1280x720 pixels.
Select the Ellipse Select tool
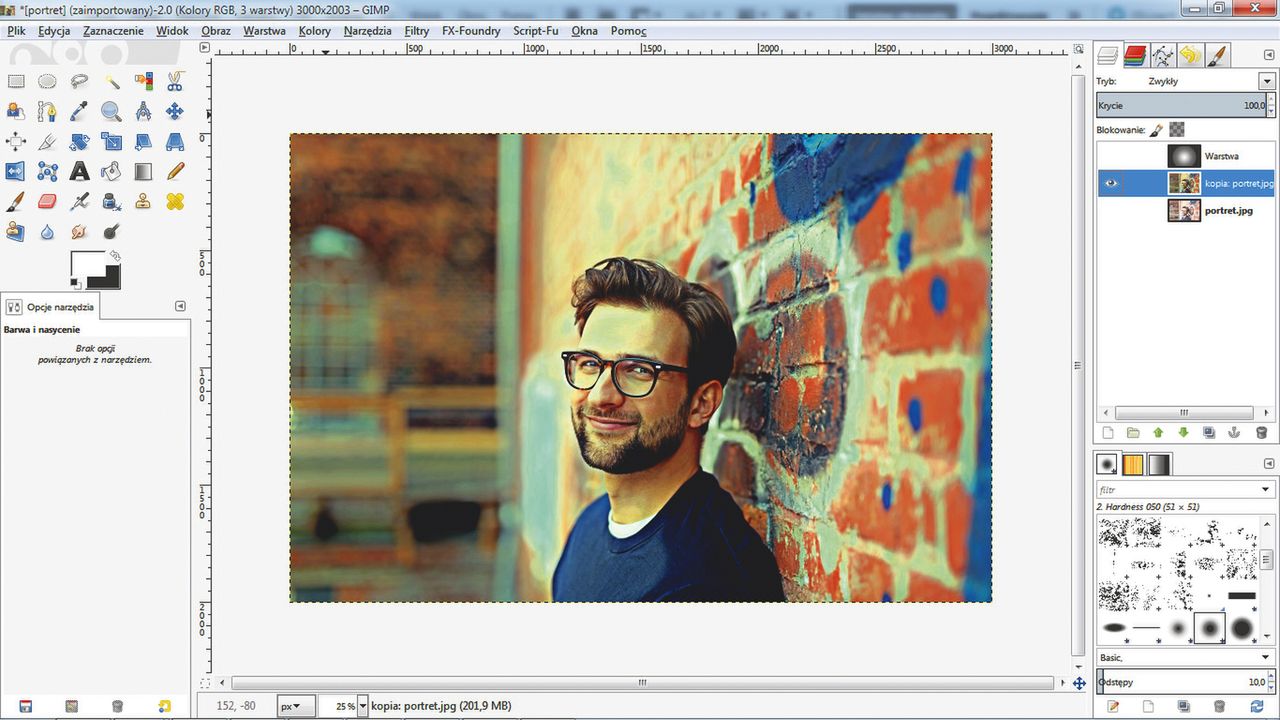point(47,81)
